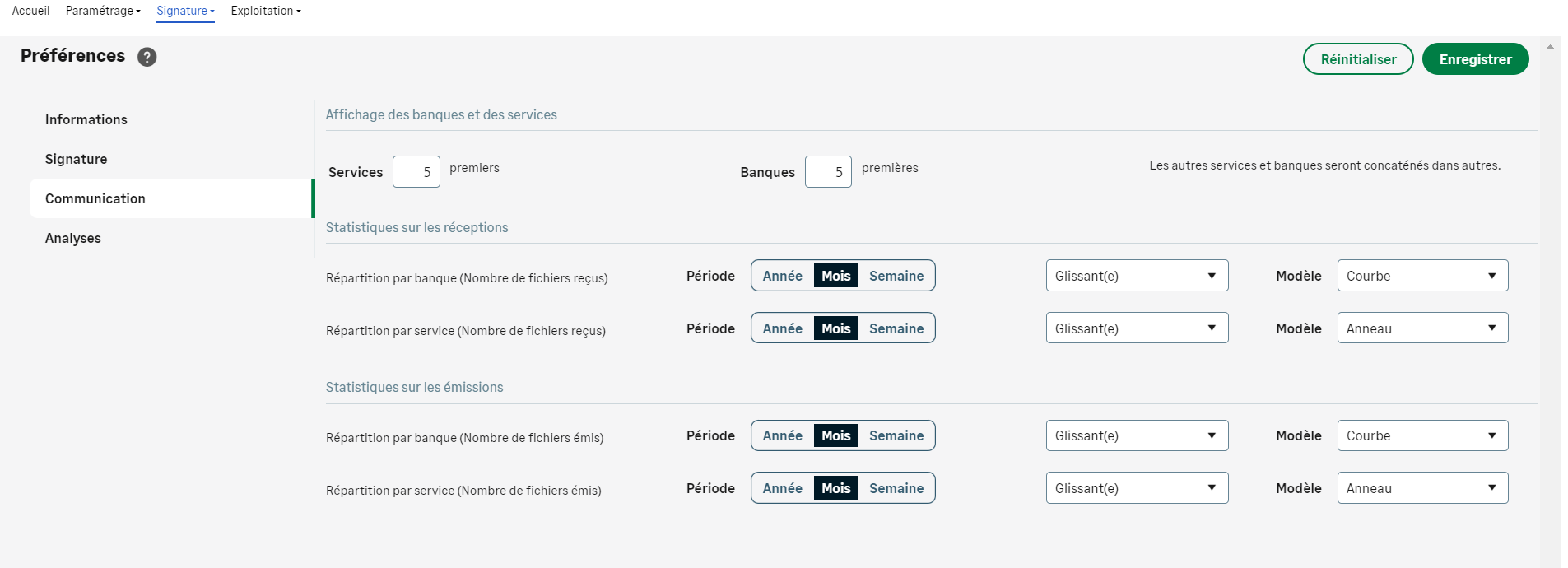The image size is (1568, 568).
Task: Click the Enregistrer button
Action: click(1475, 59)
